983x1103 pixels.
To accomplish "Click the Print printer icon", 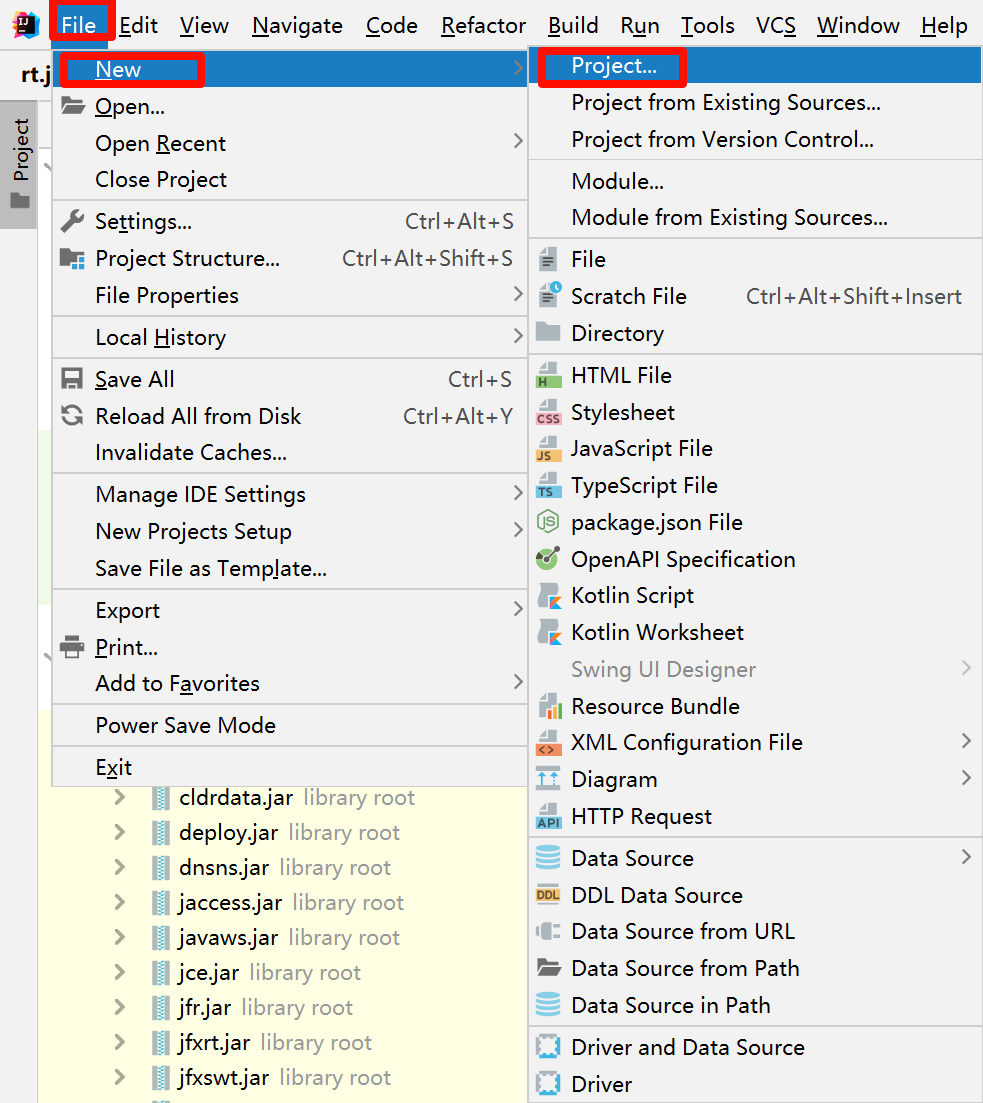I will [x=72, y=647].
